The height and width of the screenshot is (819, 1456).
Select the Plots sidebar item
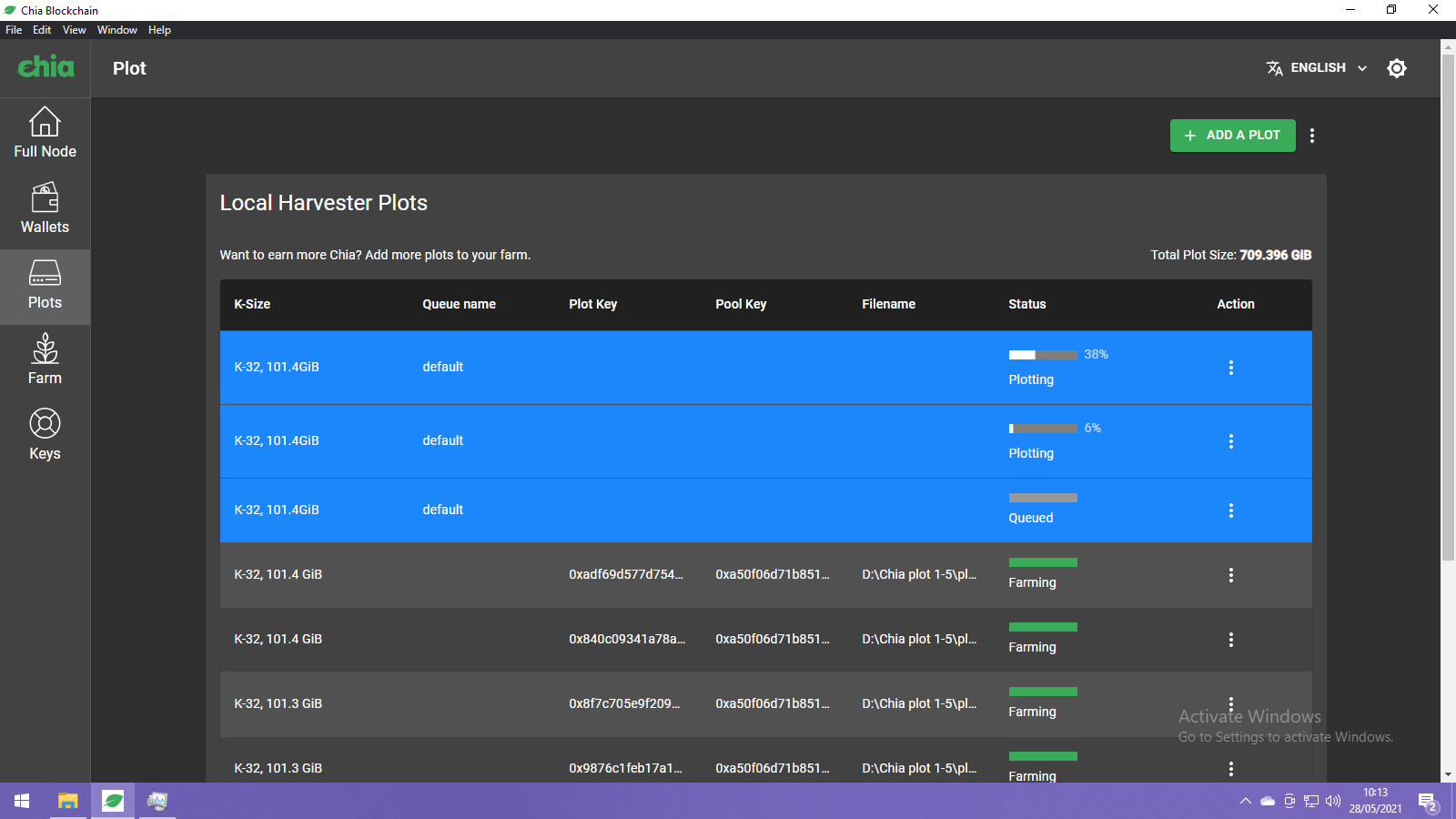[45, 287]
